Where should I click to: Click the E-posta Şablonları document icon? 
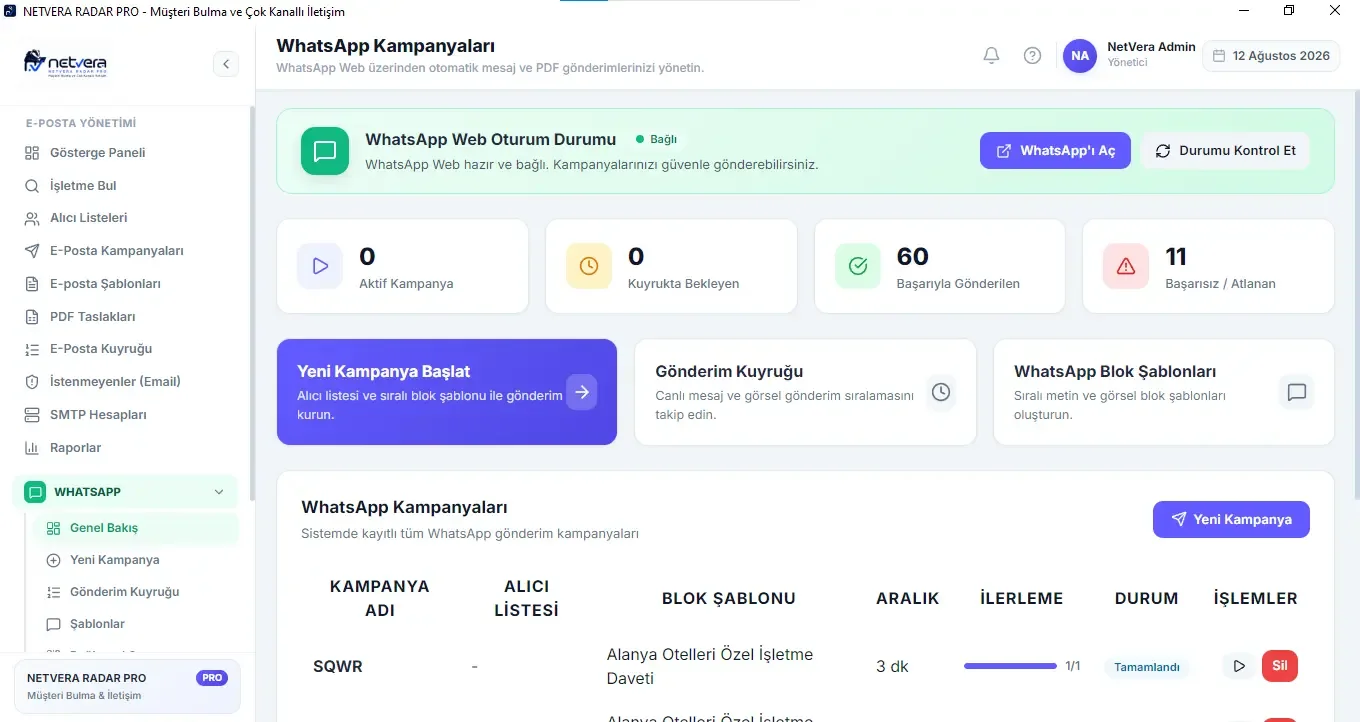[x=31, y=284]
